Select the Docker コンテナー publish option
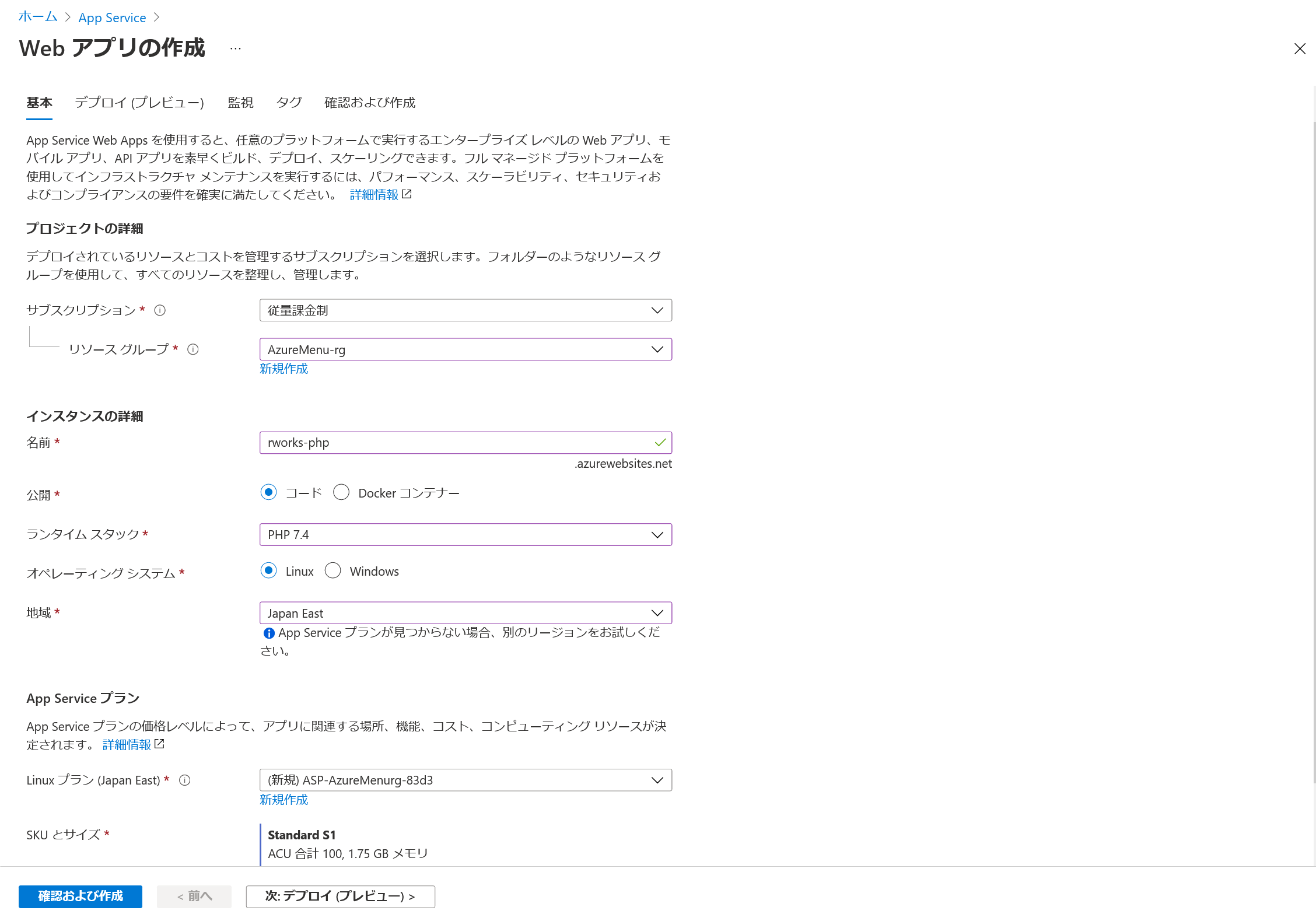Viewport: 1316px width, 914px height. (x=341, y=492)
